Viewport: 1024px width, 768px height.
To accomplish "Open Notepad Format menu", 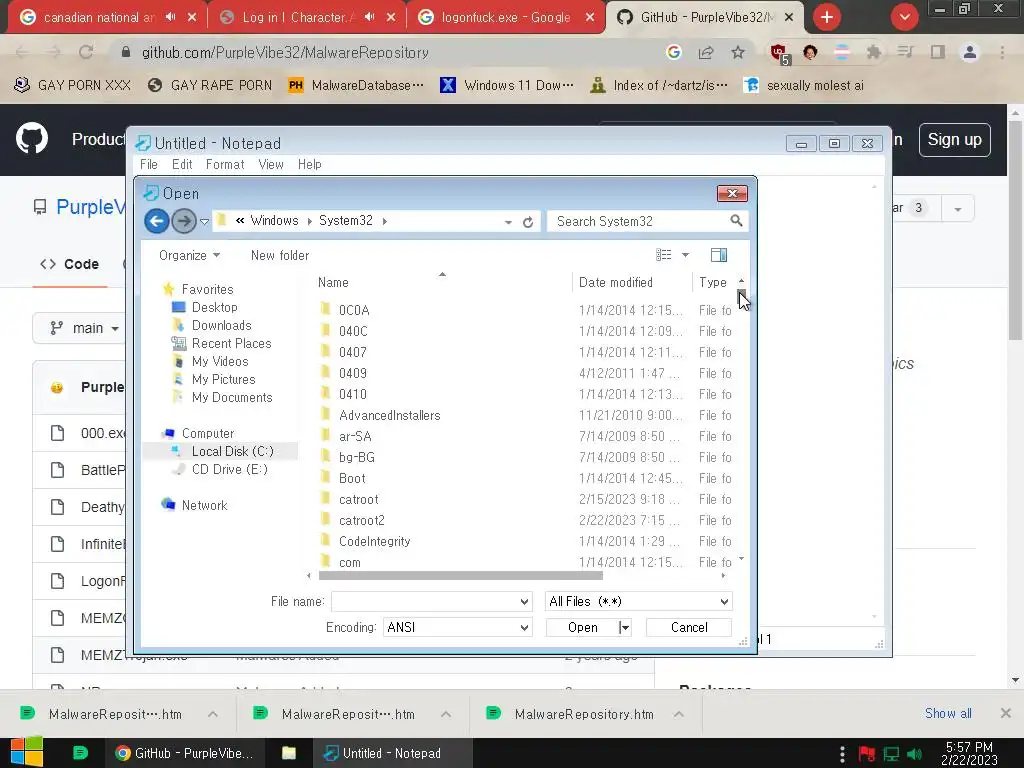I will (x=225, y=165).
